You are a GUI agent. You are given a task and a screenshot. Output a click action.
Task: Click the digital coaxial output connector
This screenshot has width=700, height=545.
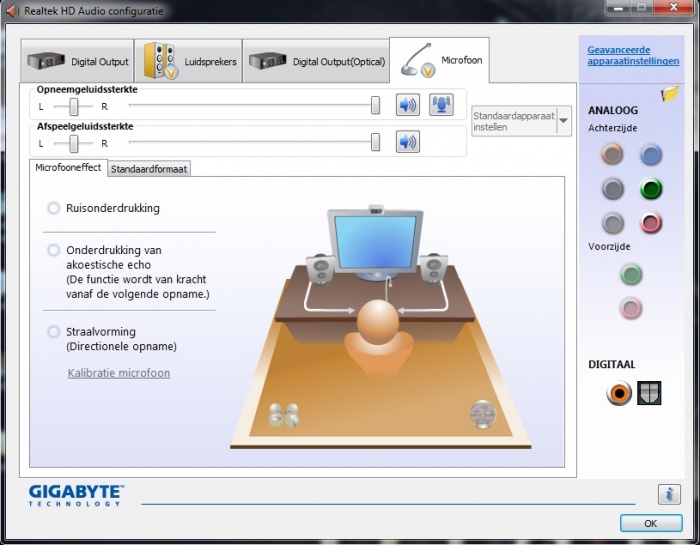coord(619,393)
